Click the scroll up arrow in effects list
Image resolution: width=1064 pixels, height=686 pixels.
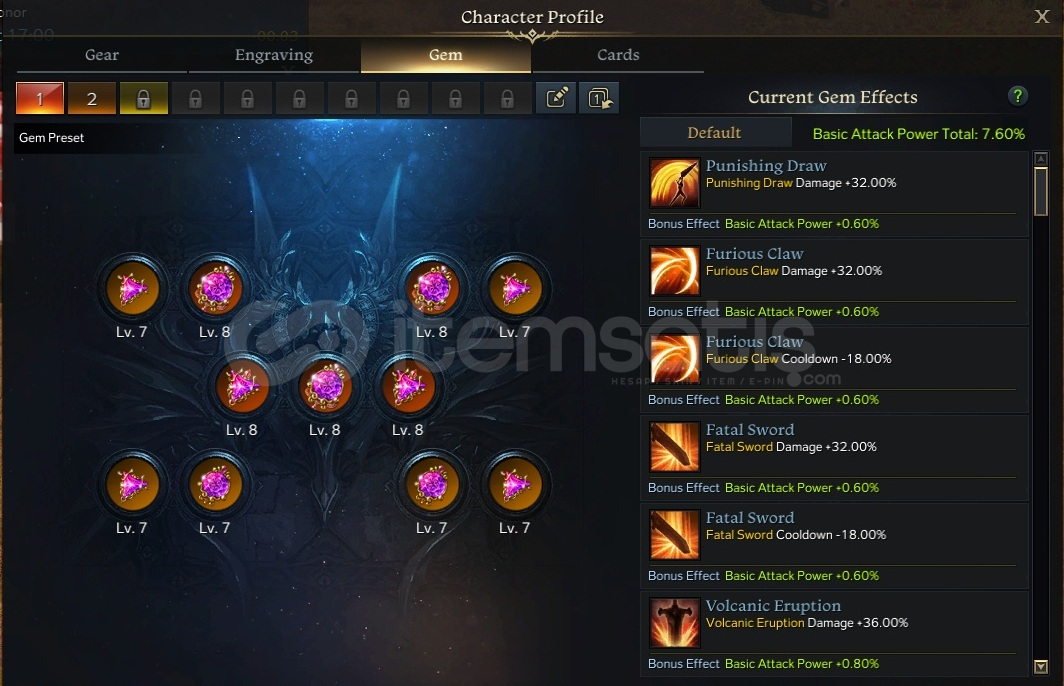[1040, 159]
